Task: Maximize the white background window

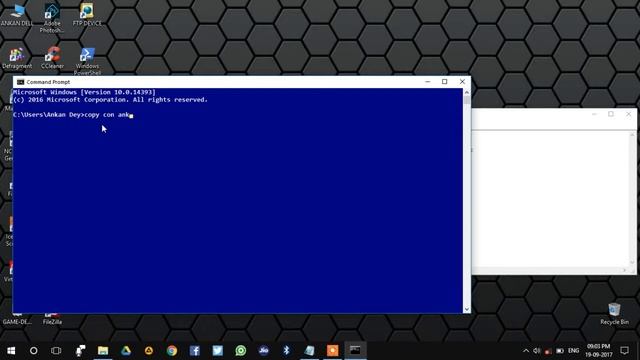Action: (x=611, y=114)
